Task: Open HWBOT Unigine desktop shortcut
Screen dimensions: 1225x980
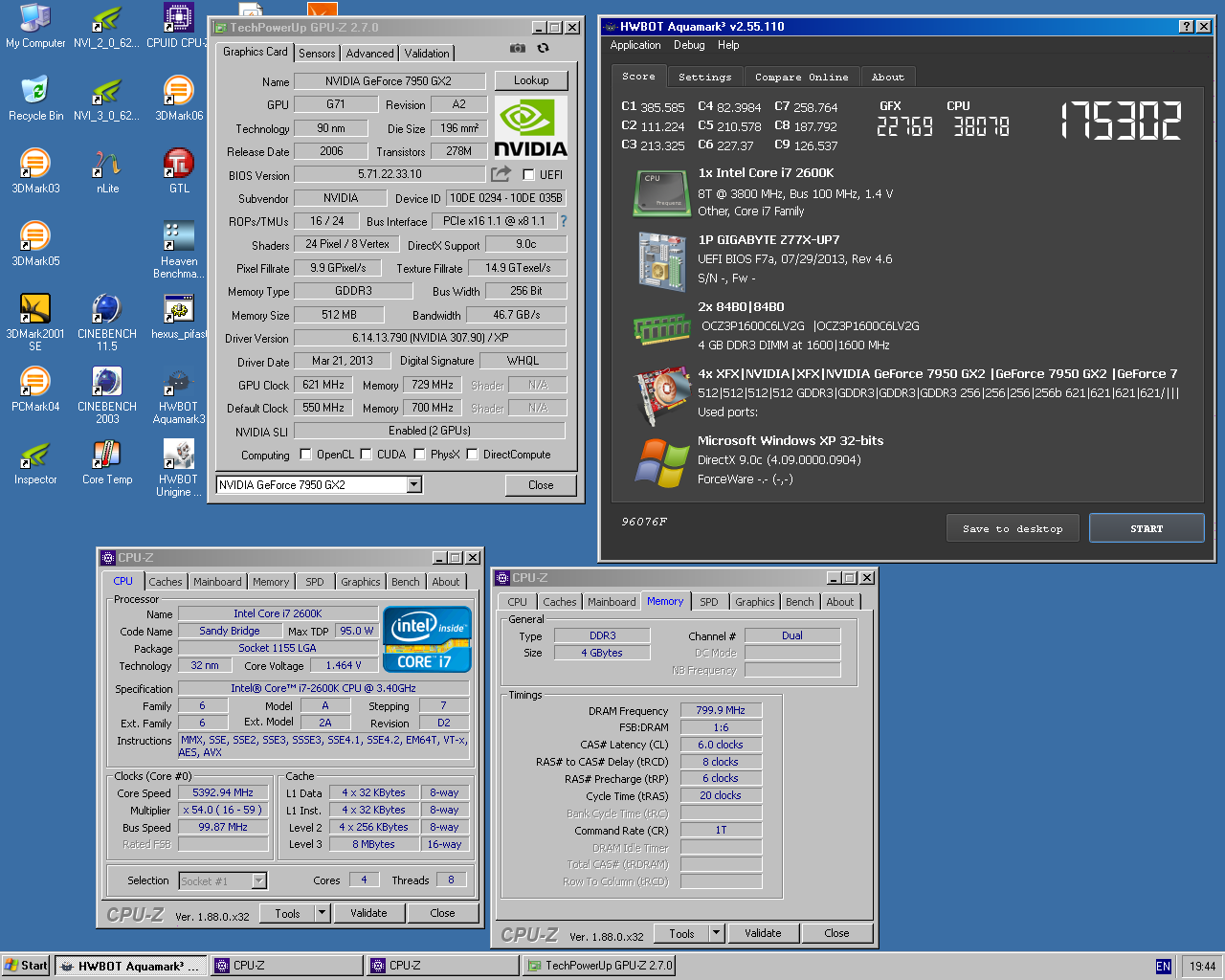Action: click(179, 468)
